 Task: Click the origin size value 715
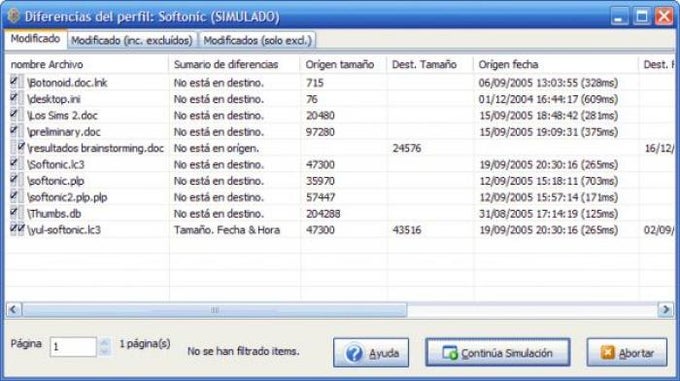315,83
